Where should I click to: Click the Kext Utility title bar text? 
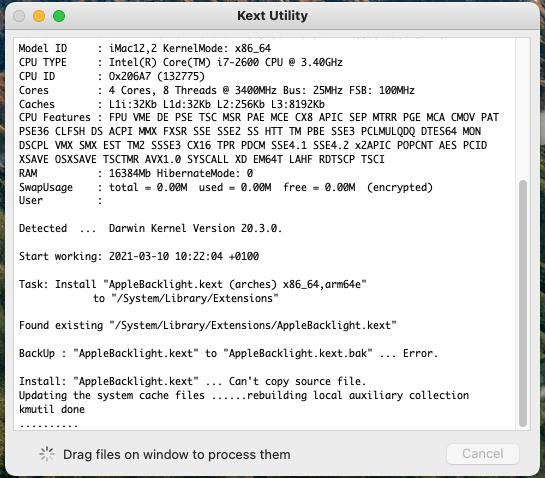(272, 16)
